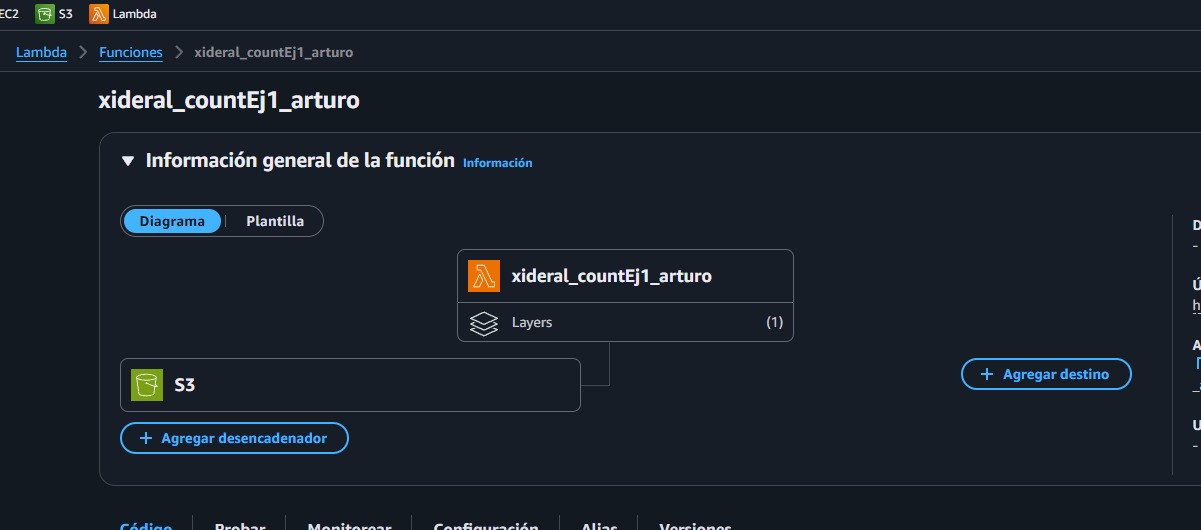Switch to the Configuración tab
1201x530 pixels.
pos(485,525)
